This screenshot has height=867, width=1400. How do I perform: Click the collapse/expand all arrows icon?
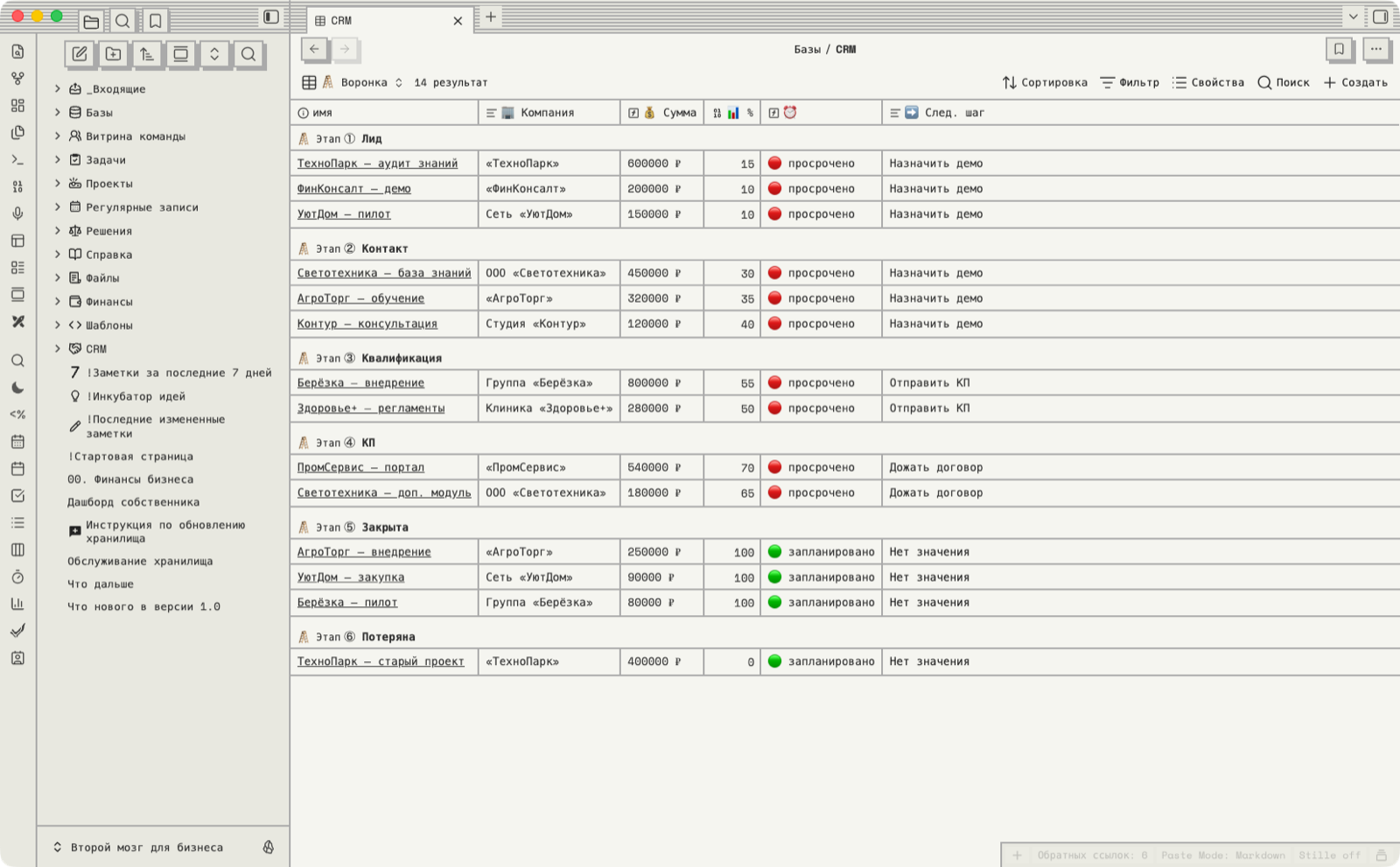[x=214, y=54]
